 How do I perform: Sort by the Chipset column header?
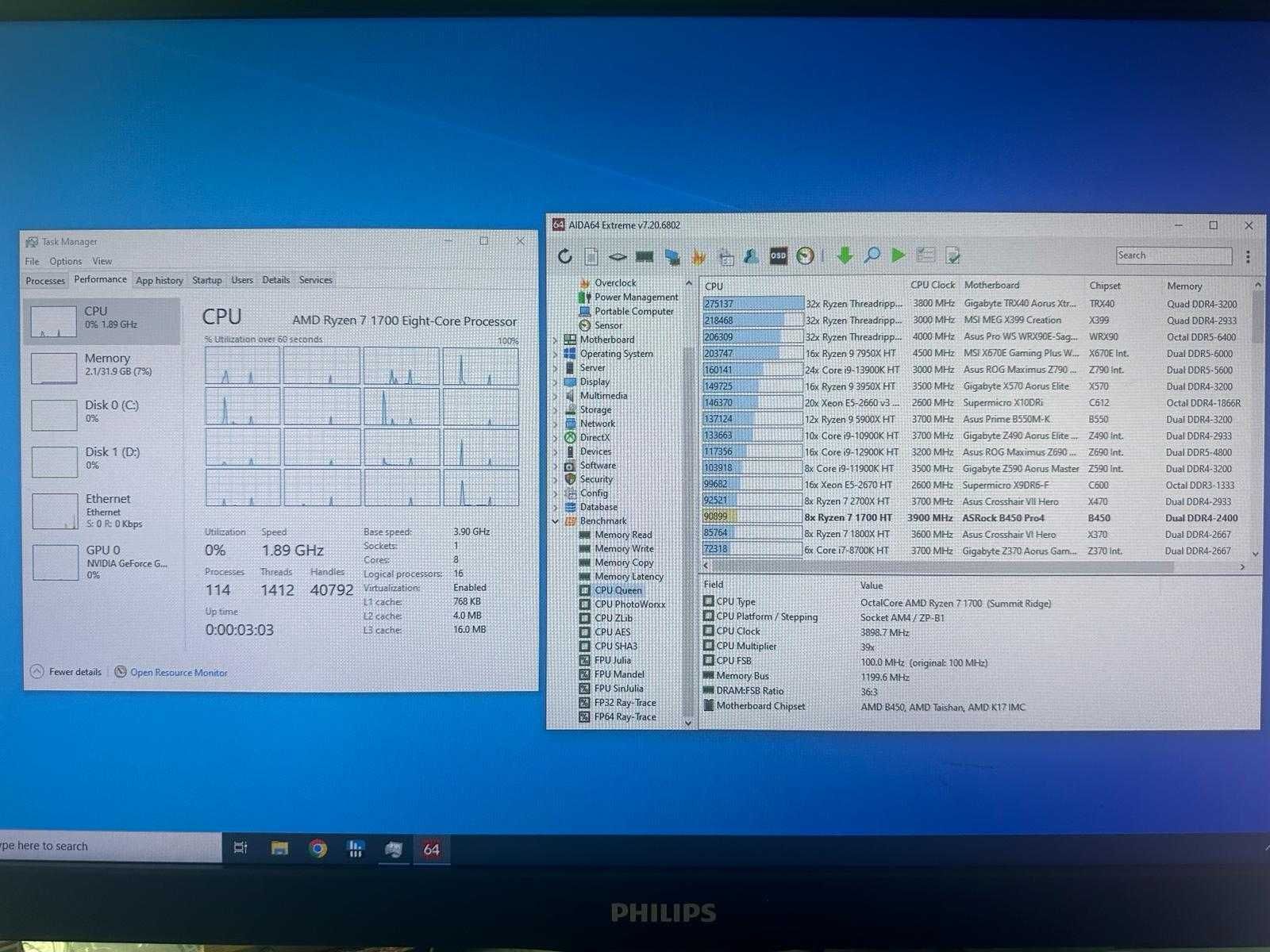click(1105, 286)
